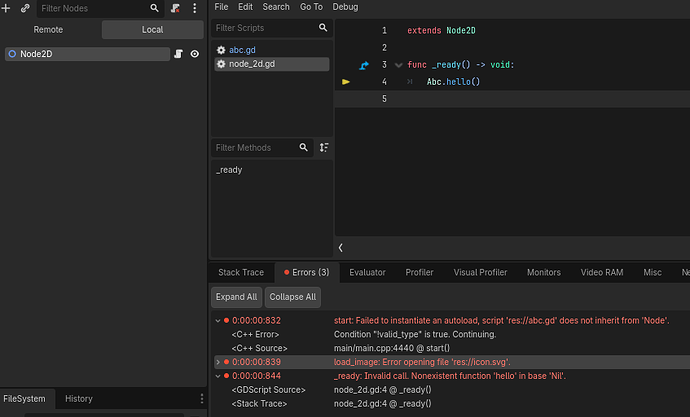Open the Stack Trace tab
Screen dimensions: 690x417
coord(241,272)
